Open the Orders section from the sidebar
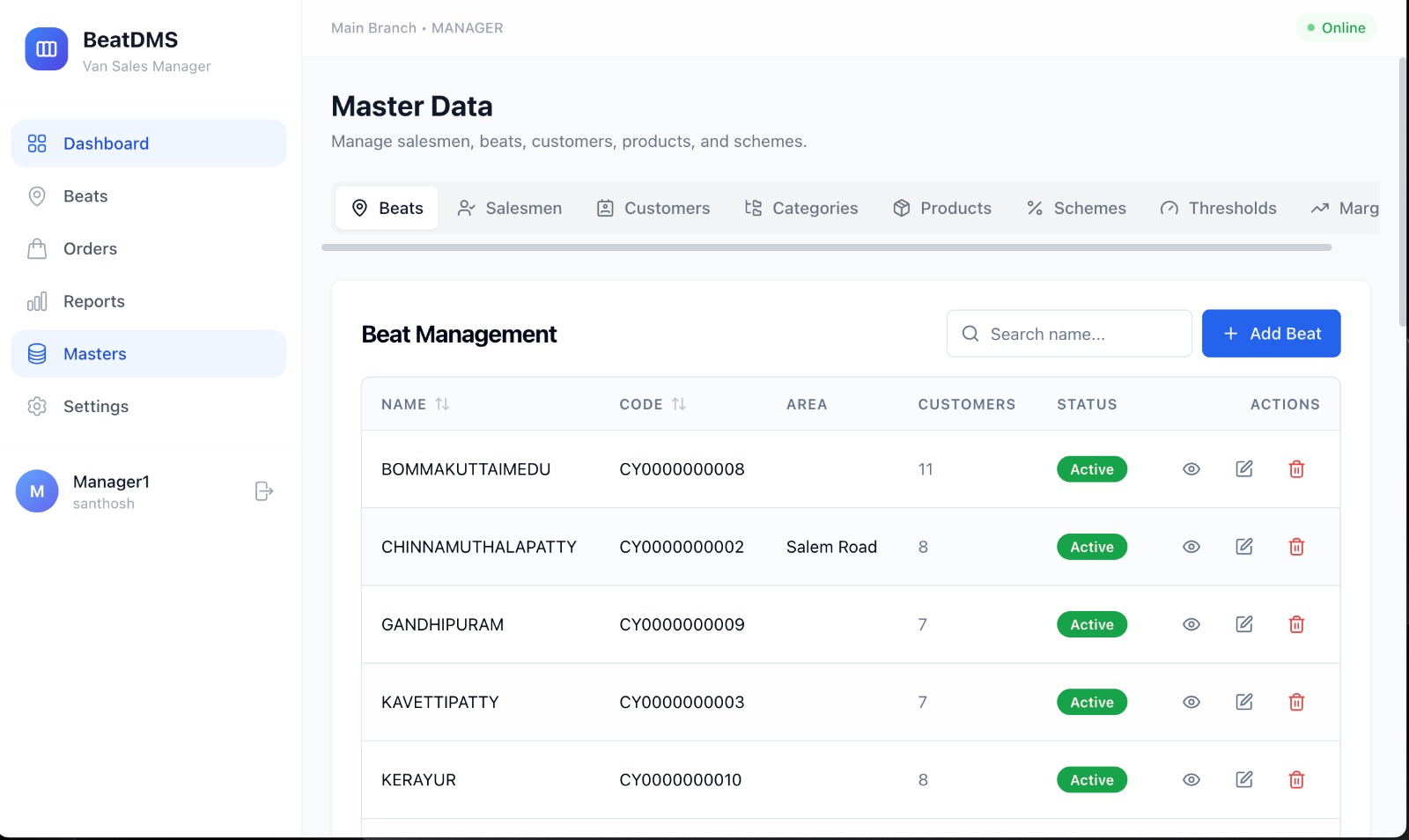 36,248
